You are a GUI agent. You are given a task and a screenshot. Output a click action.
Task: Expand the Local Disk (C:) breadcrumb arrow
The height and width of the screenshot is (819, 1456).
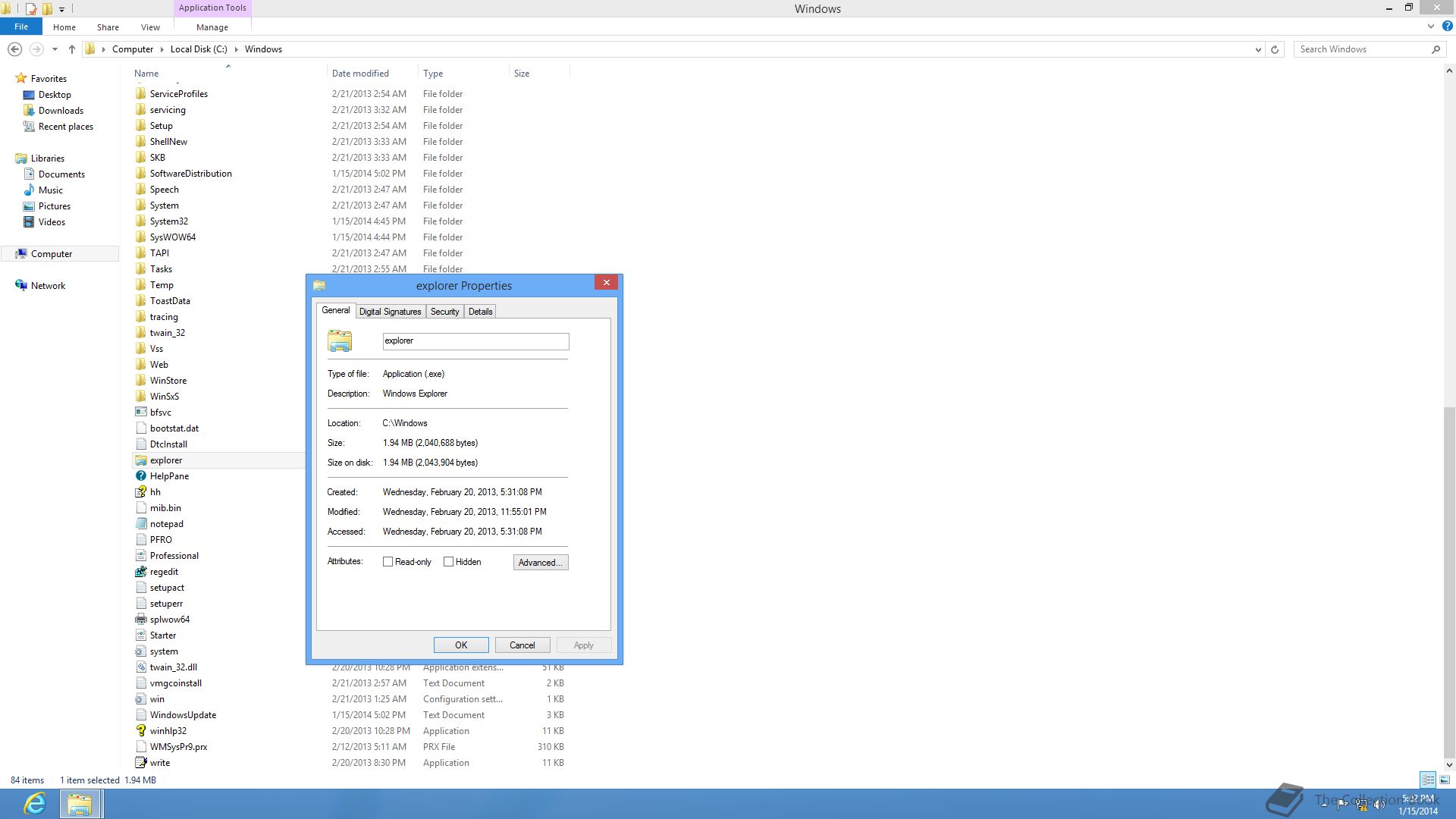click(236, 49)
